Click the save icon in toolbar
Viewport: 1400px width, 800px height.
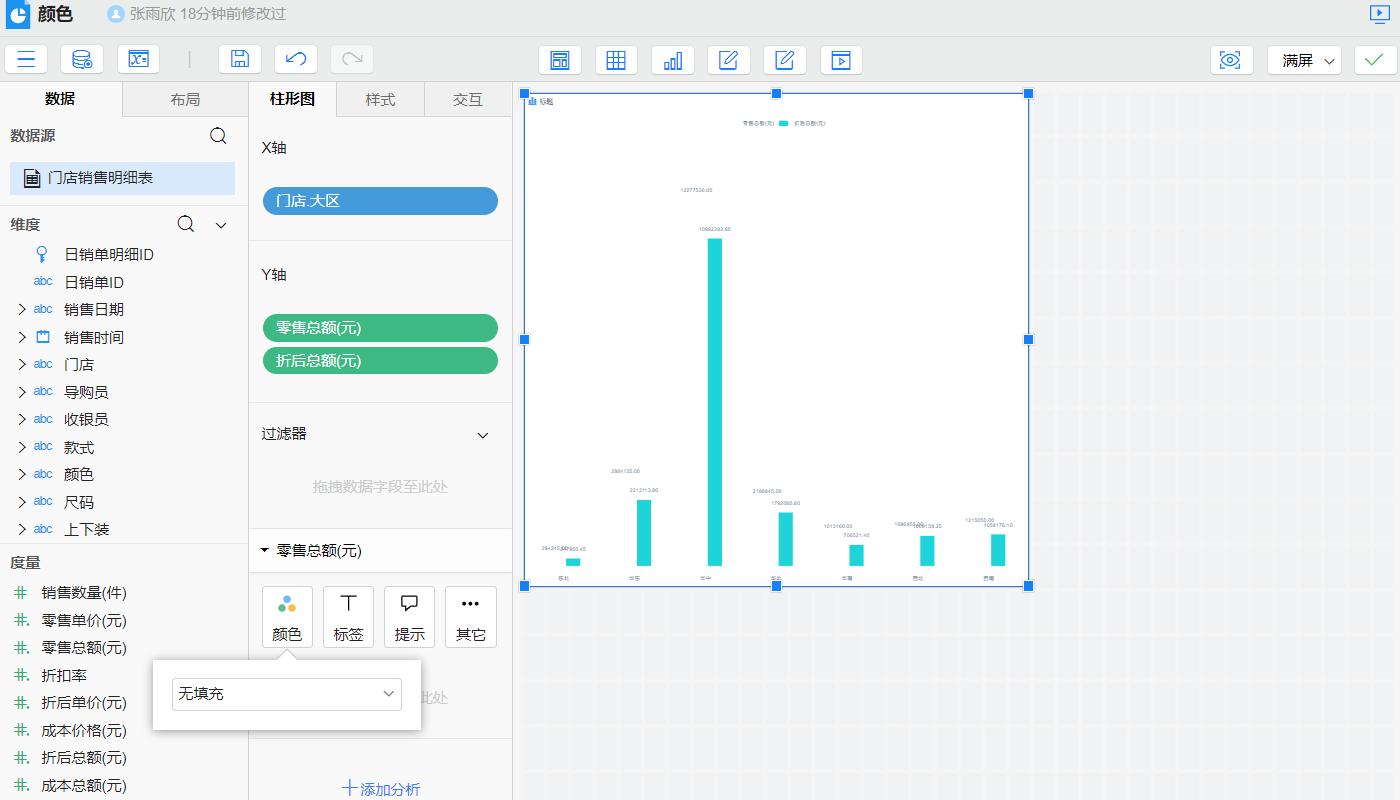click(x=240, y=59)
